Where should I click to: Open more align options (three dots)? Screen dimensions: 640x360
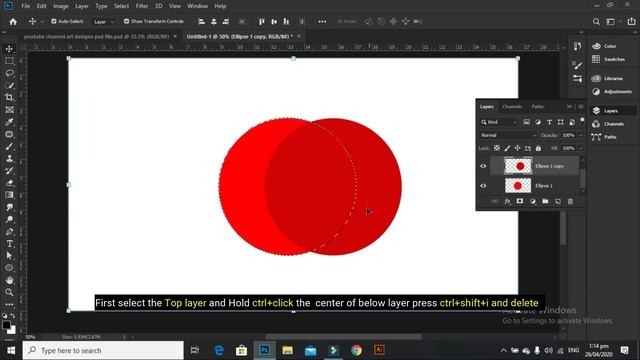[322, 22]
